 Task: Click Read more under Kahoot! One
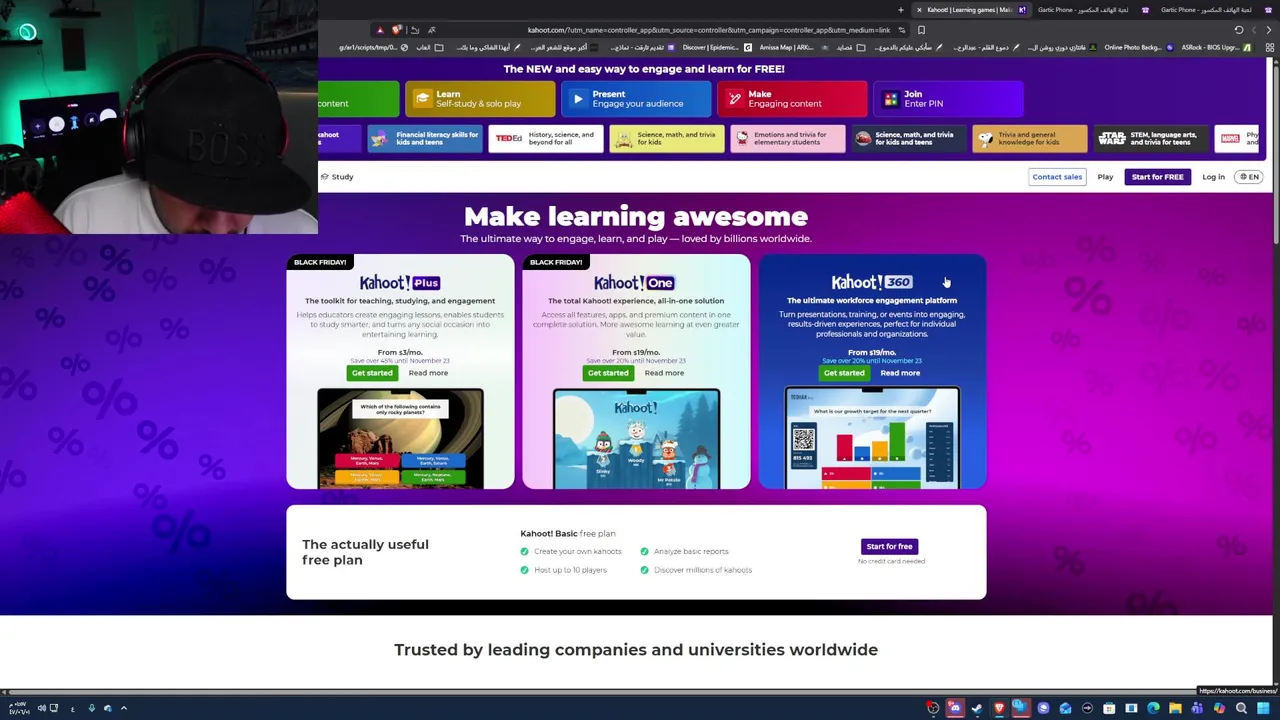click(664, 373)
